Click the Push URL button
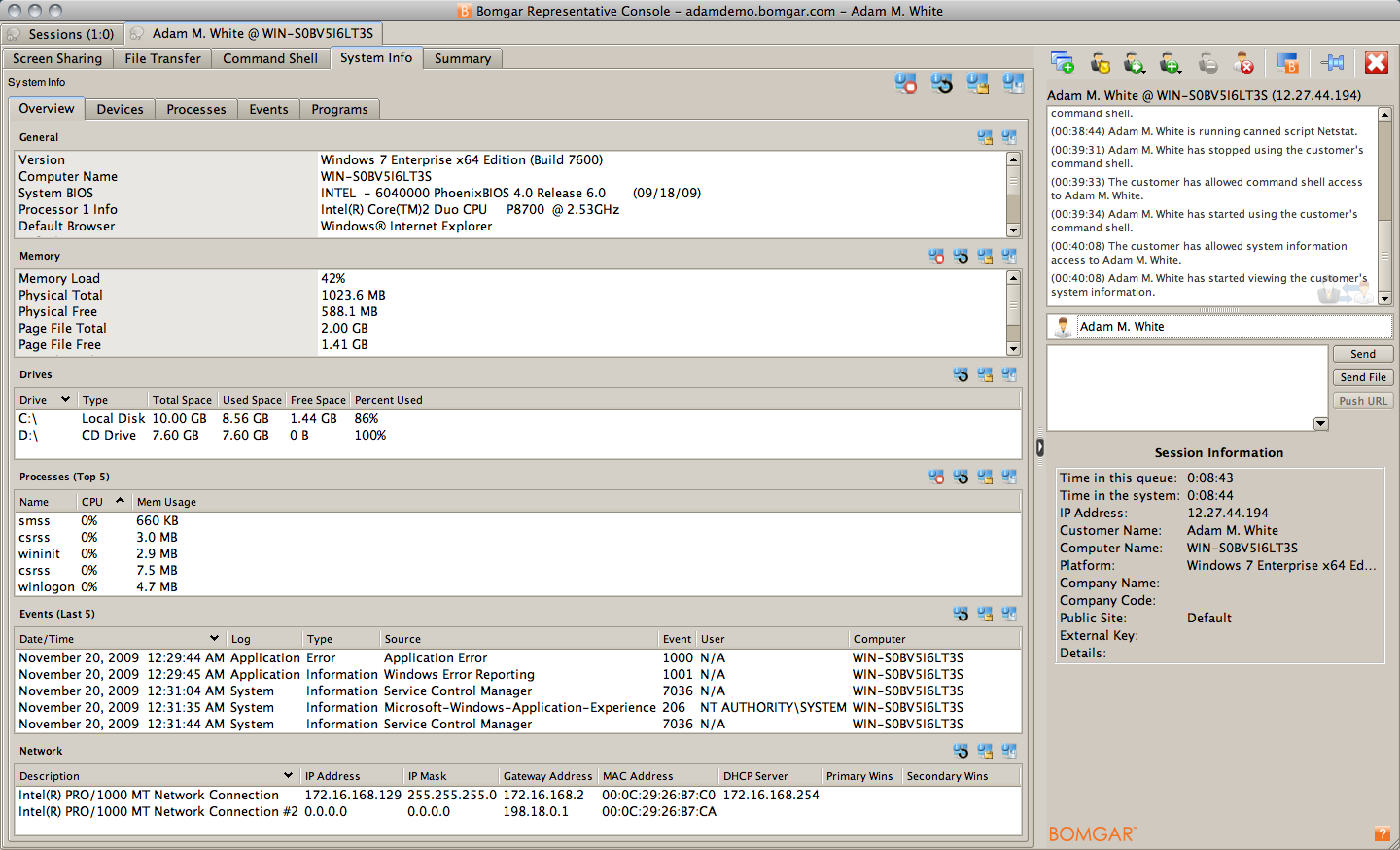Image resolution: width=1400 pixels, height=850 pixels. click(x=1363, y=400)
